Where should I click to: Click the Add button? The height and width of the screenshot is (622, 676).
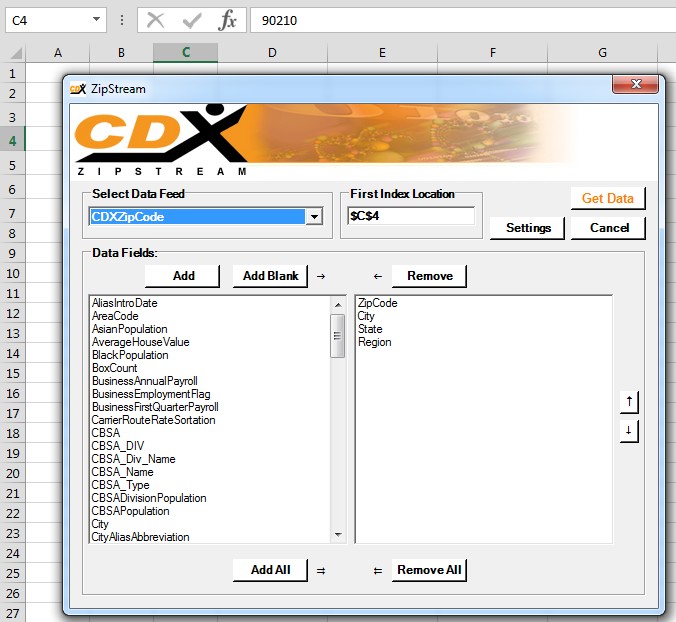(x=183, y=276)
